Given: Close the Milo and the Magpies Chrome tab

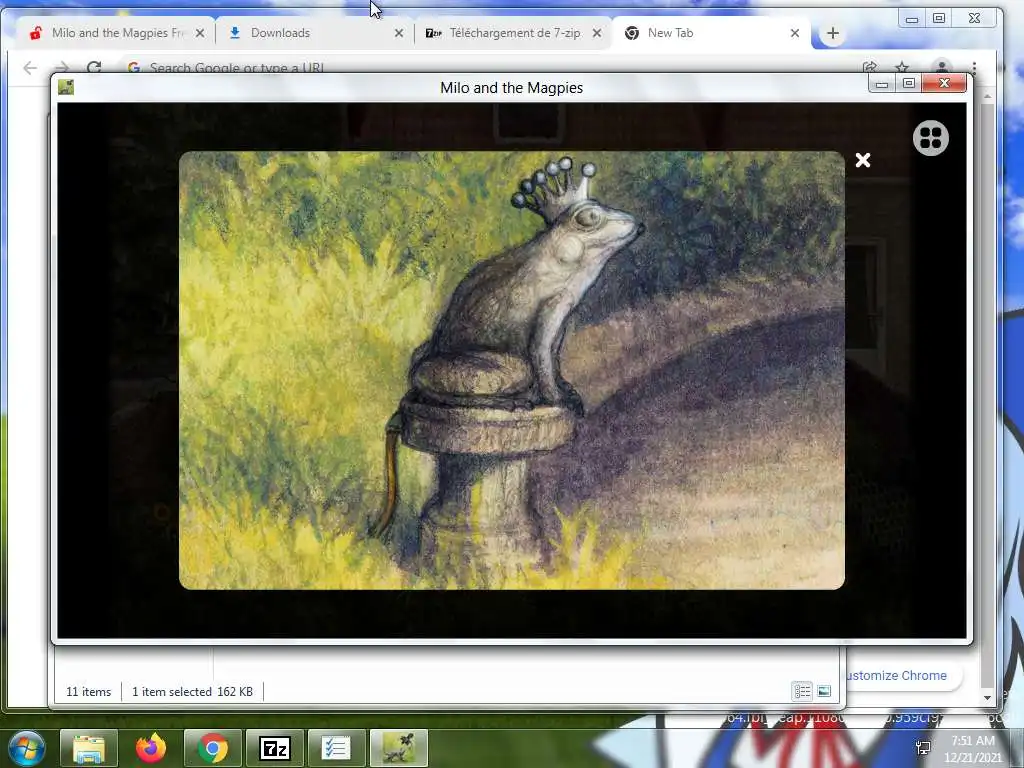Looking at the screenshot, I should (x=200, y=33).
